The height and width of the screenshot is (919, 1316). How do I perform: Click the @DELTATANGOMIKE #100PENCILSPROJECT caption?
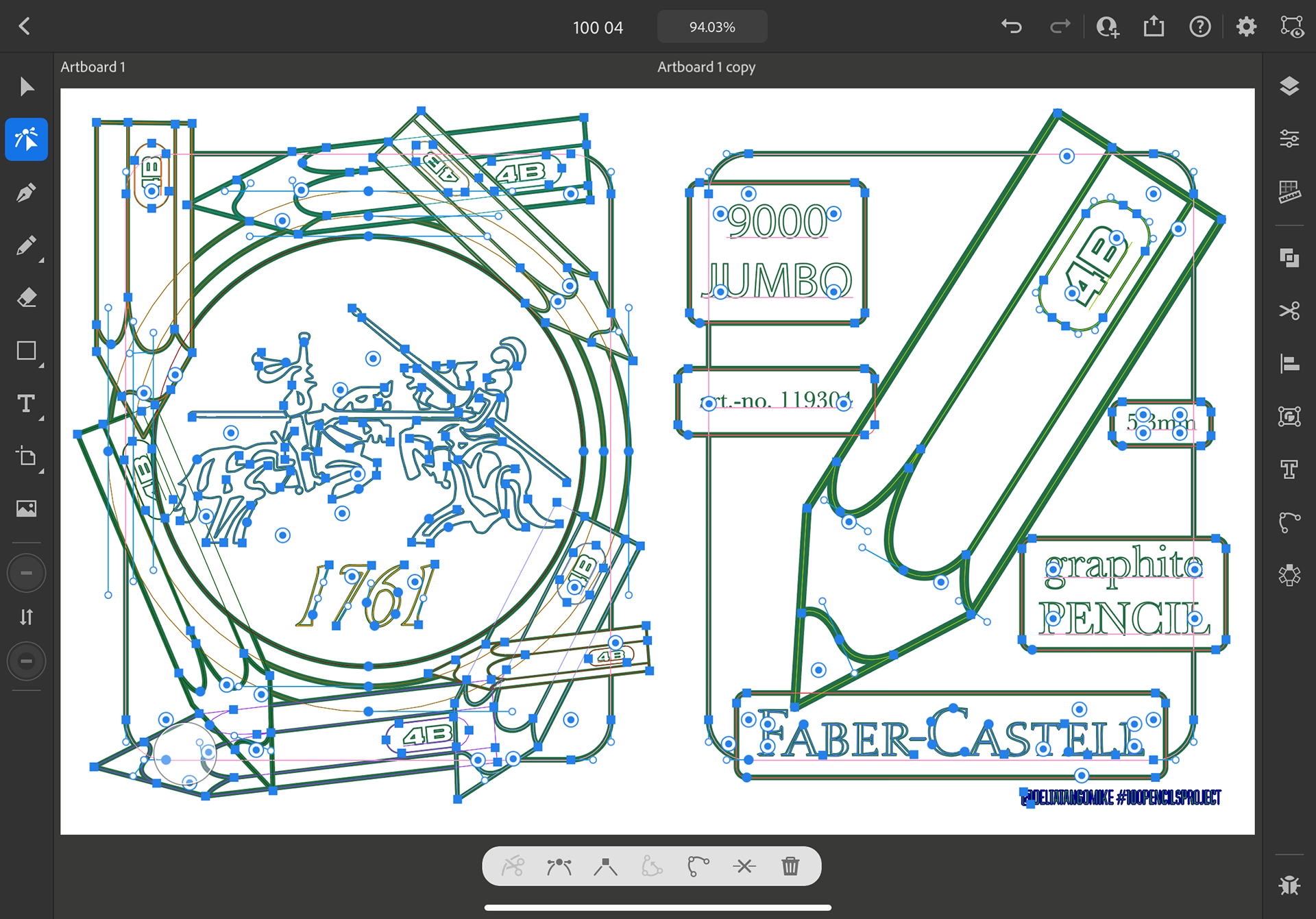click(x=1121, y=798)
